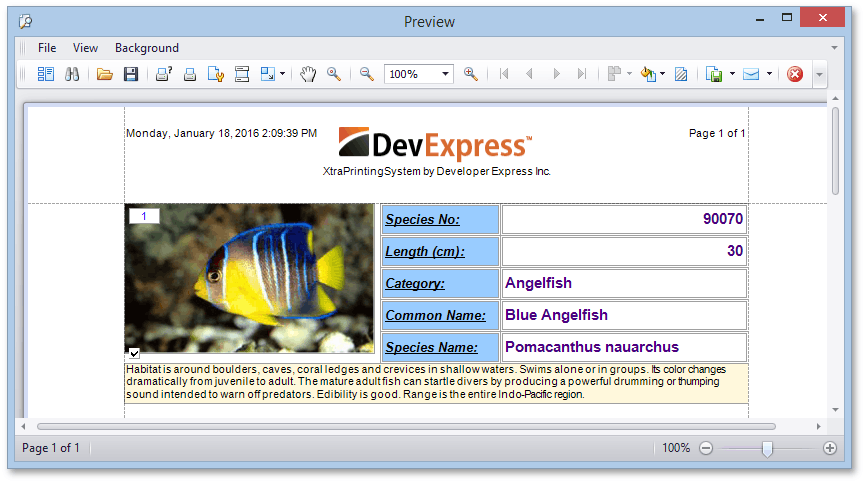865x483 pixels.
Task: Click the status bar zoom out minus button
Action: click(x=706, y=448)
